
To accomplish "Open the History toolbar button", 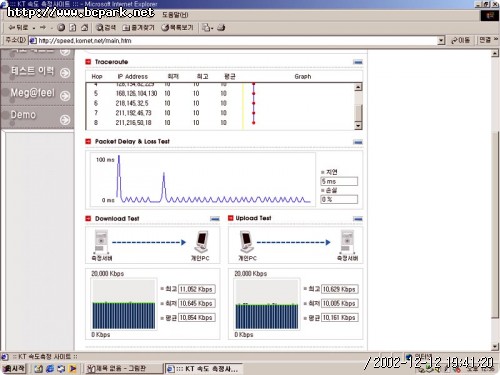I will pos(177,28).
